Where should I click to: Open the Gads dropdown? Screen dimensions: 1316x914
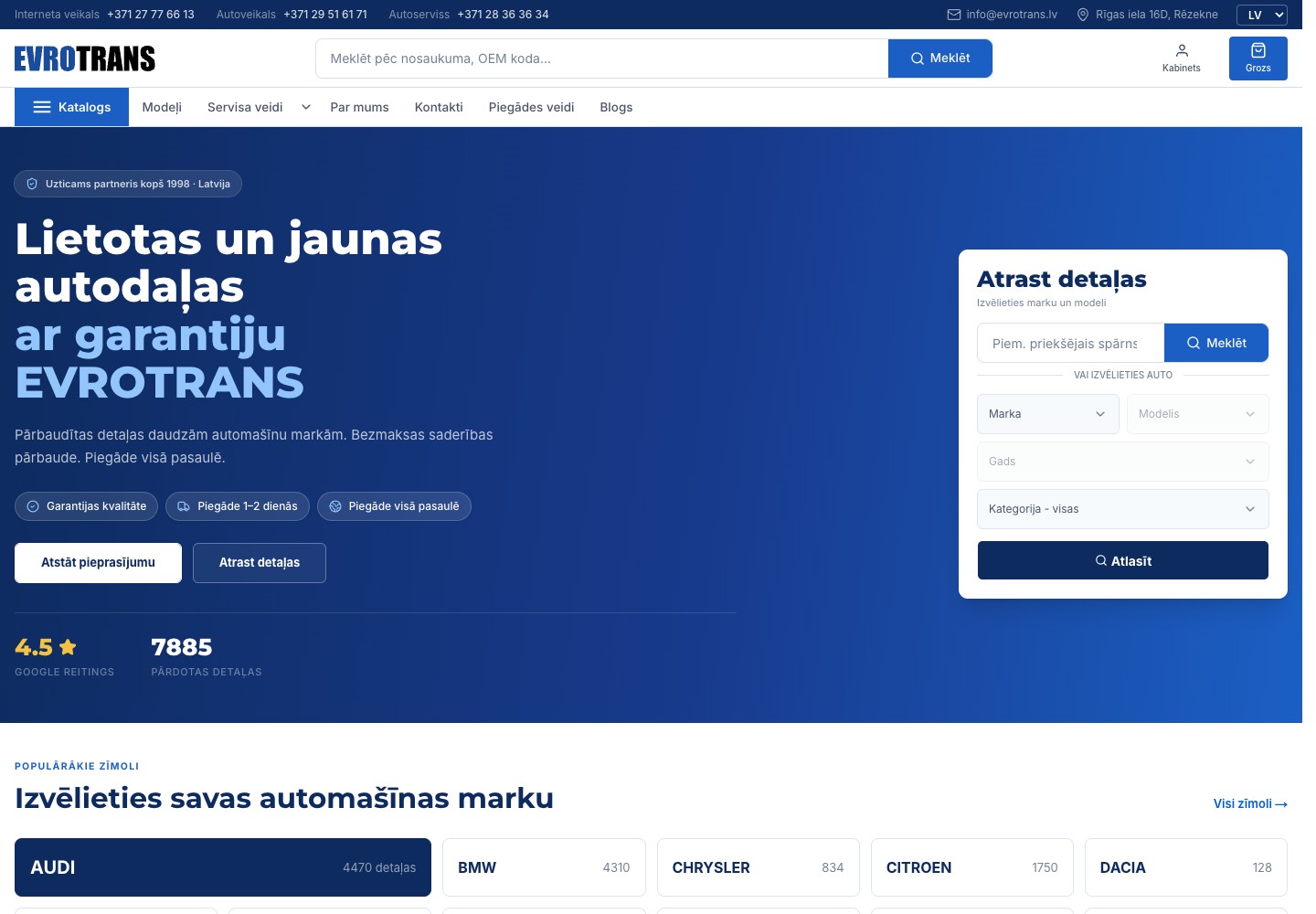[1123, 462]
